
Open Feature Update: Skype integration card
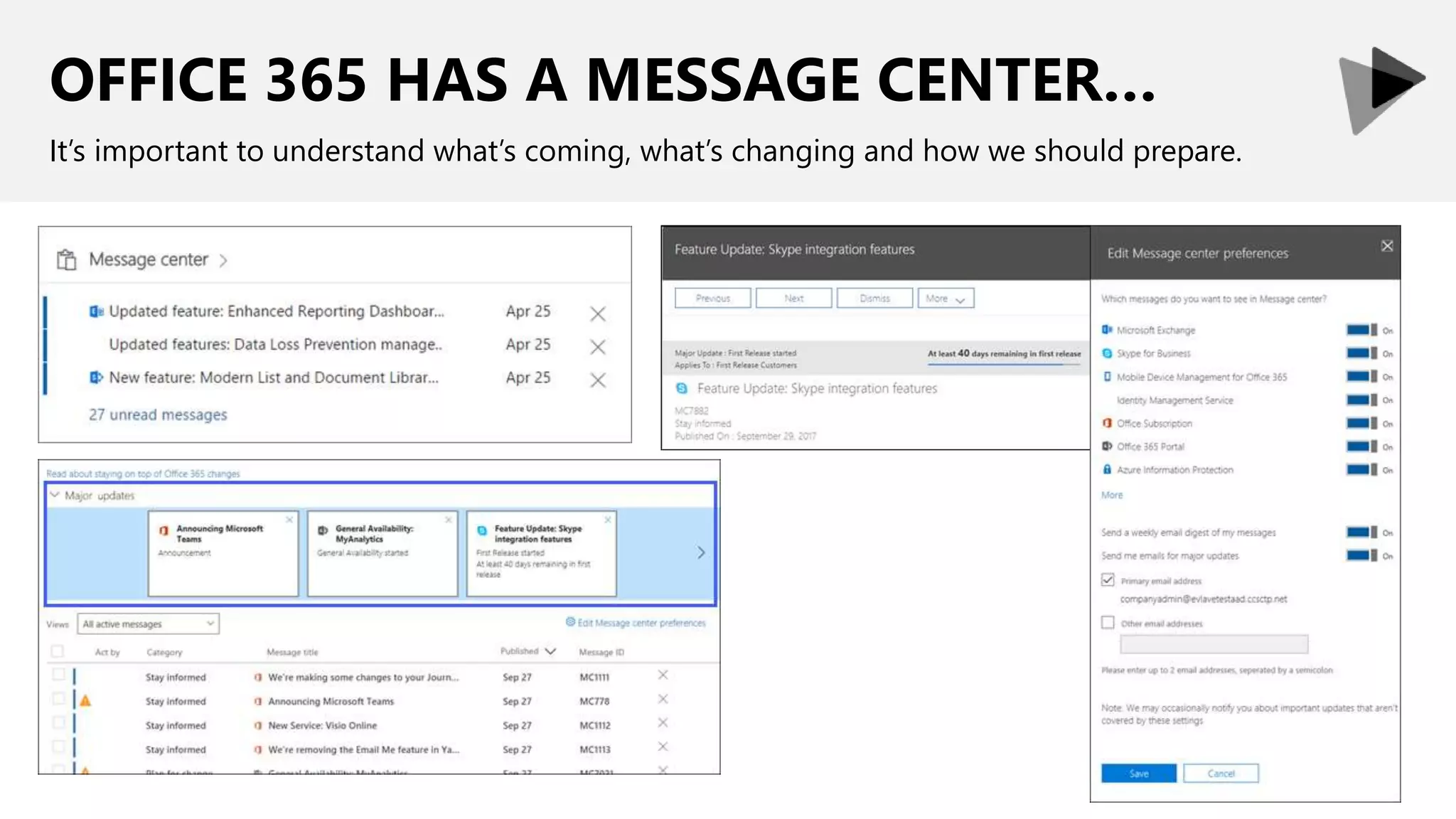coord(542,553)
